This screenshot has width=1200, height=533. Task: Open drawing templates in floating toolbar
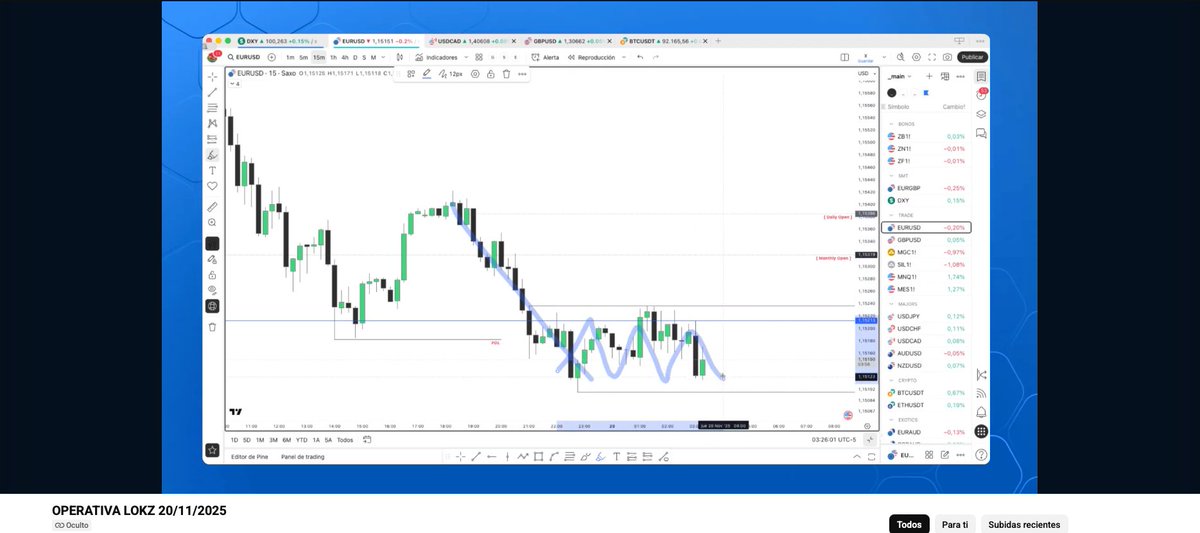(411, 73)
